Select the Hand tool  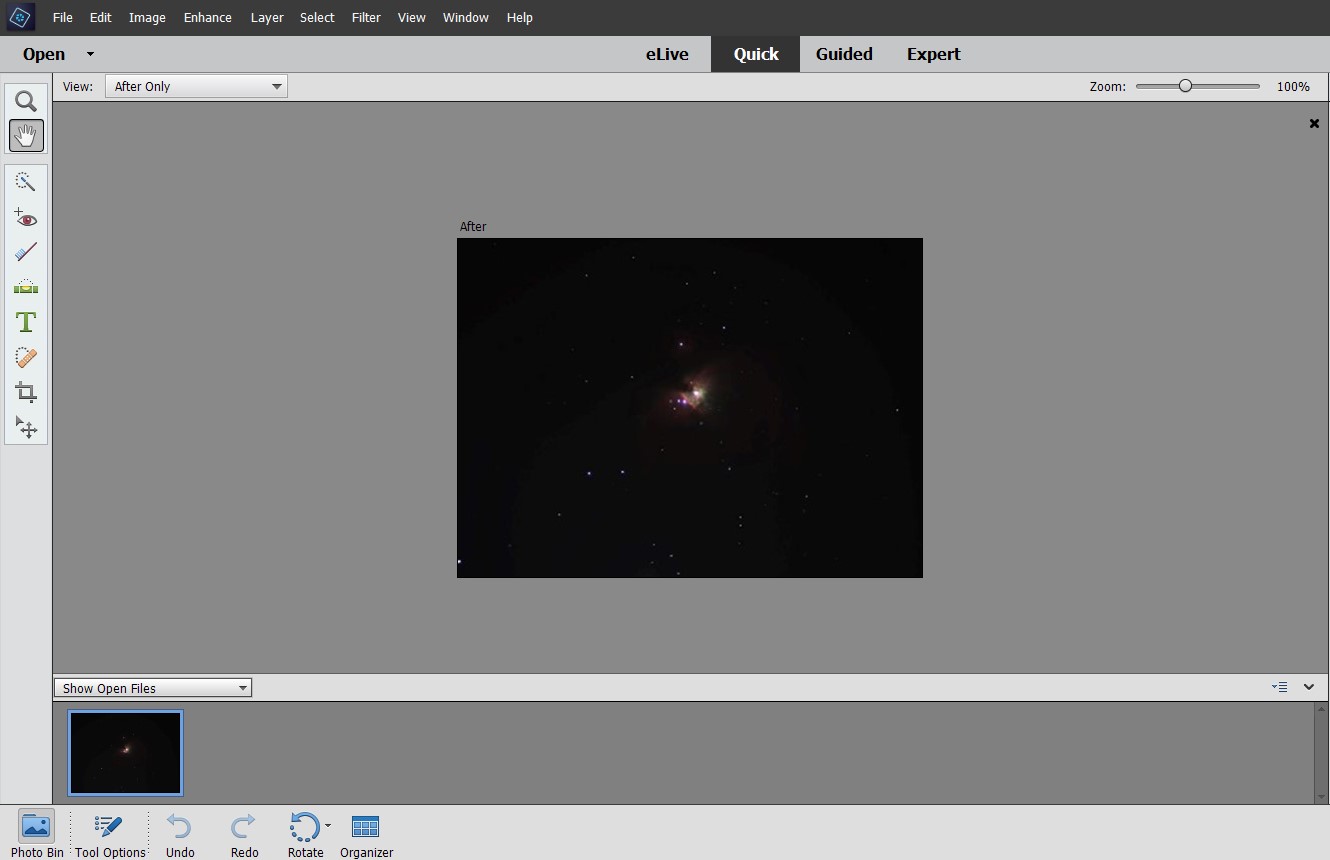(26, 136)
